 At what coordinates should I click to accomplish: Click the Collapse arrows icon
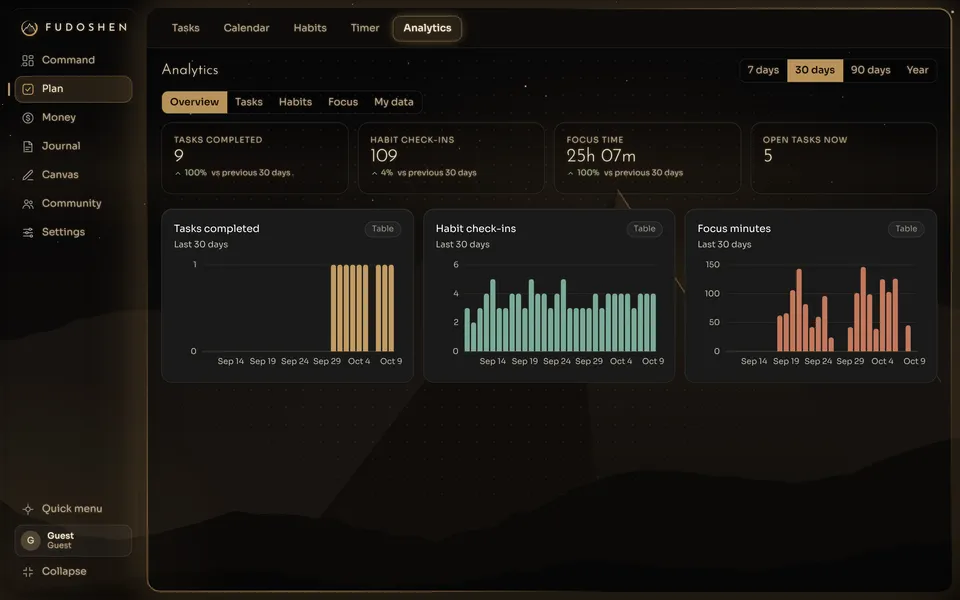(x=28, y=572)
